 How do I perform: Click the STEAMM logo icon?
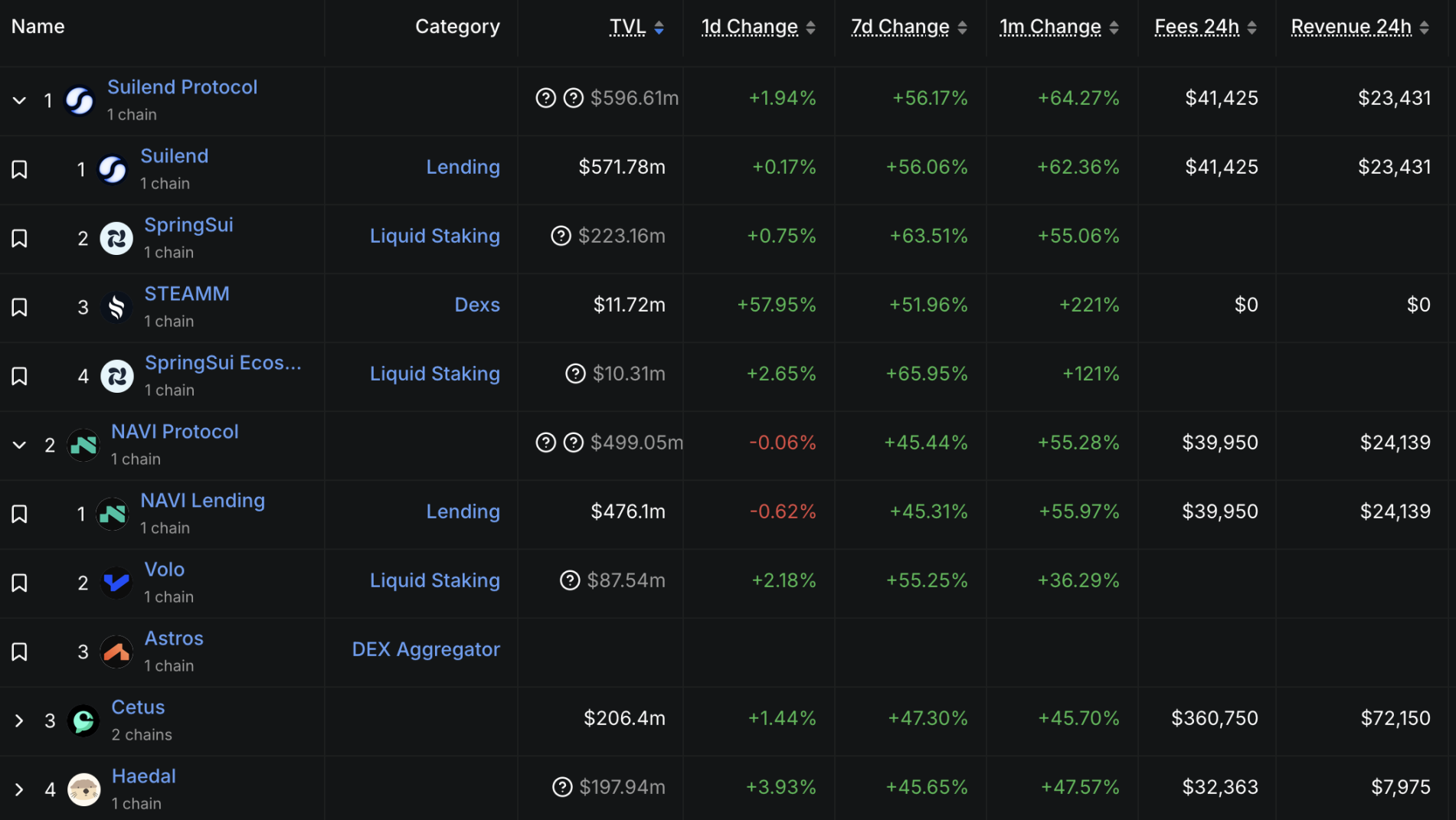click(116, 307)
